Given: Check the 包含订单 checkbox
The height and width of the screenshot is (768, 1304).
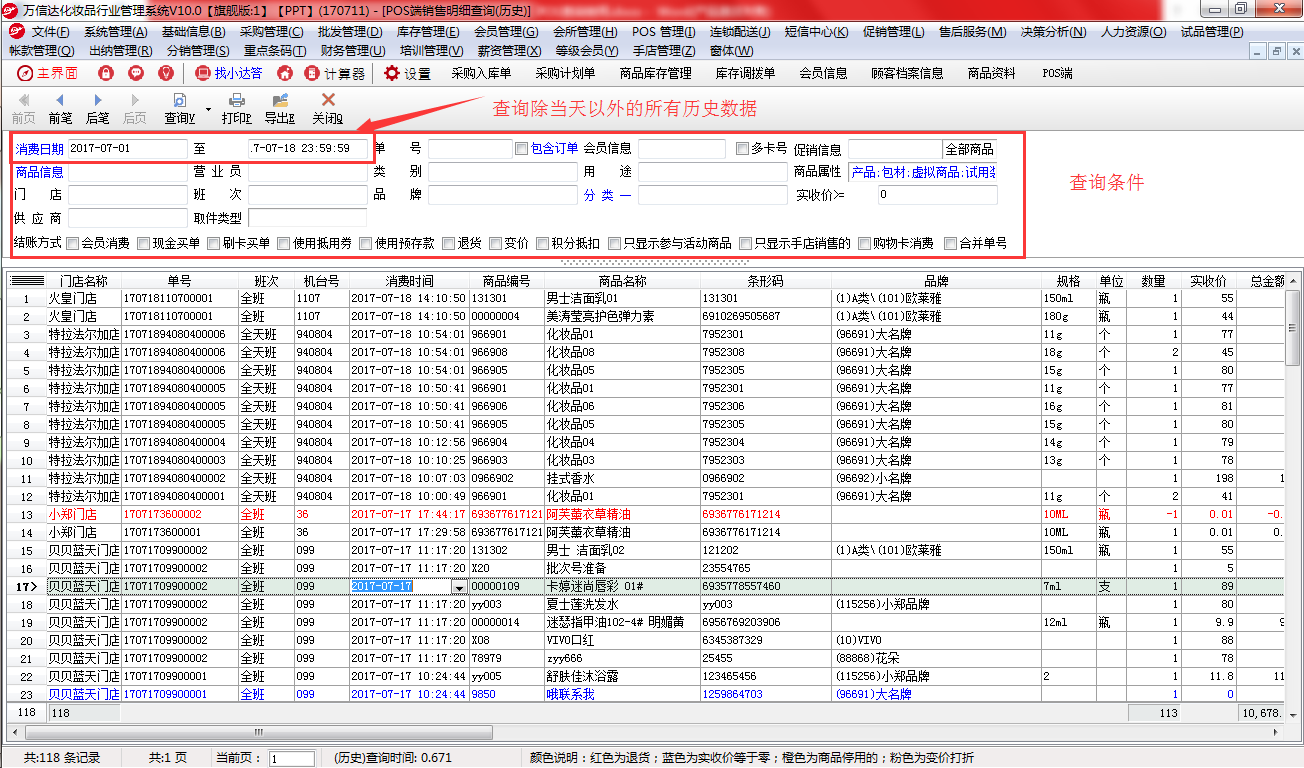Looking at the screenshot, I should [x=521, y=149].
